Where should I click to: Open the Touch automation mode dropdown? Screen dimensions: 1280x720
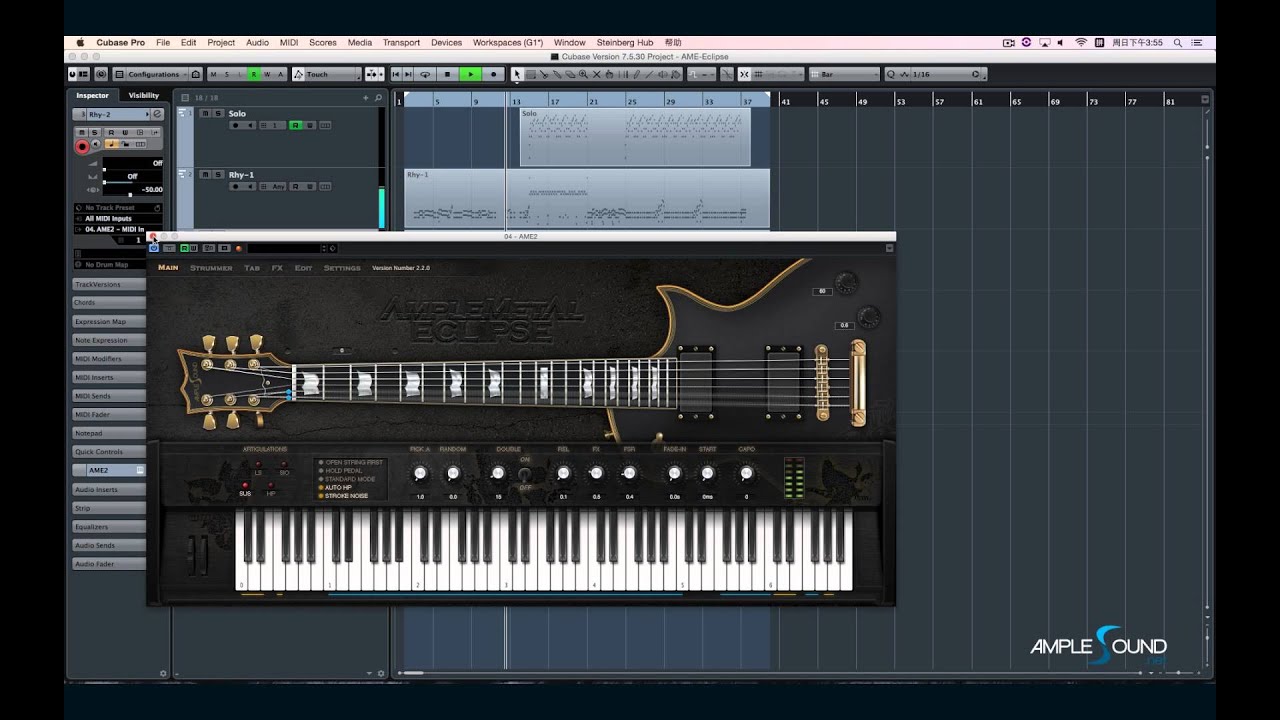(327, 74)
